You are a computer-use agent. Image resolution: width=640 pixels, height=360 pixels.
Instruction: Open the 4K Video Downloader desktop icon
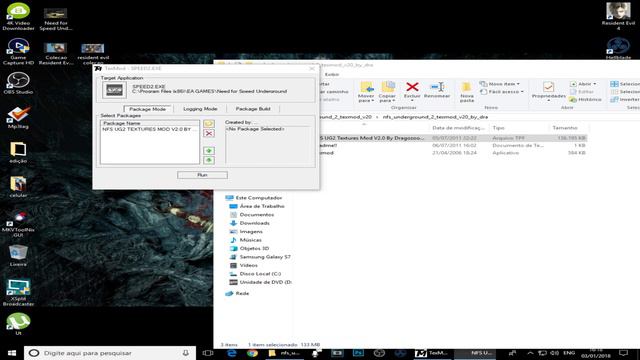(x=18, y=17)
